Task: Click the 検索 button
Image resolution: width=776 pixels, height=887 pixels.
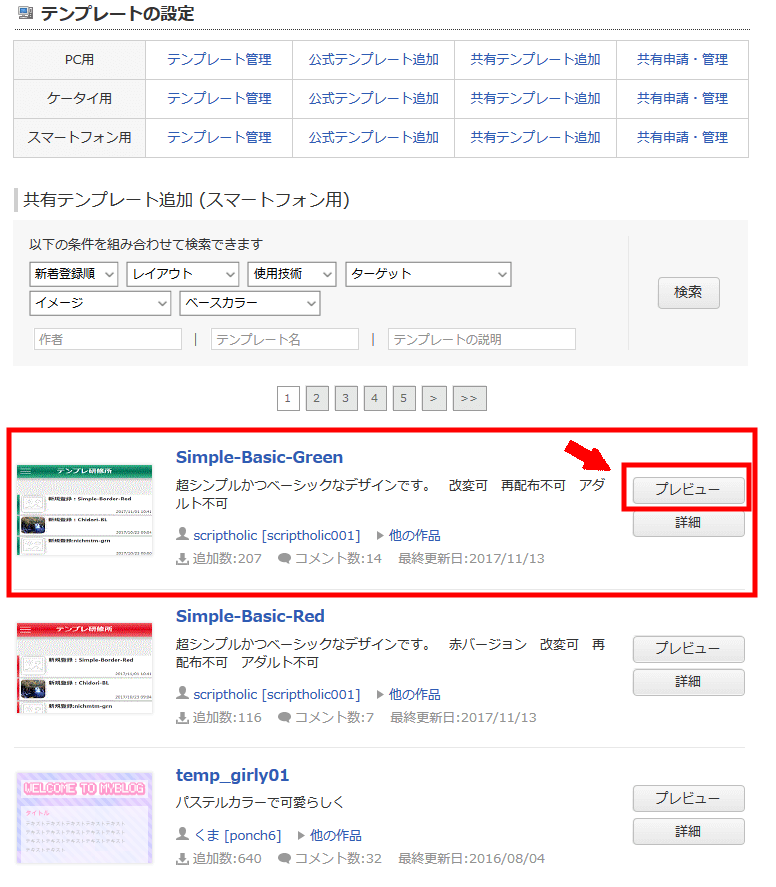Action: (x=688, y=292)
